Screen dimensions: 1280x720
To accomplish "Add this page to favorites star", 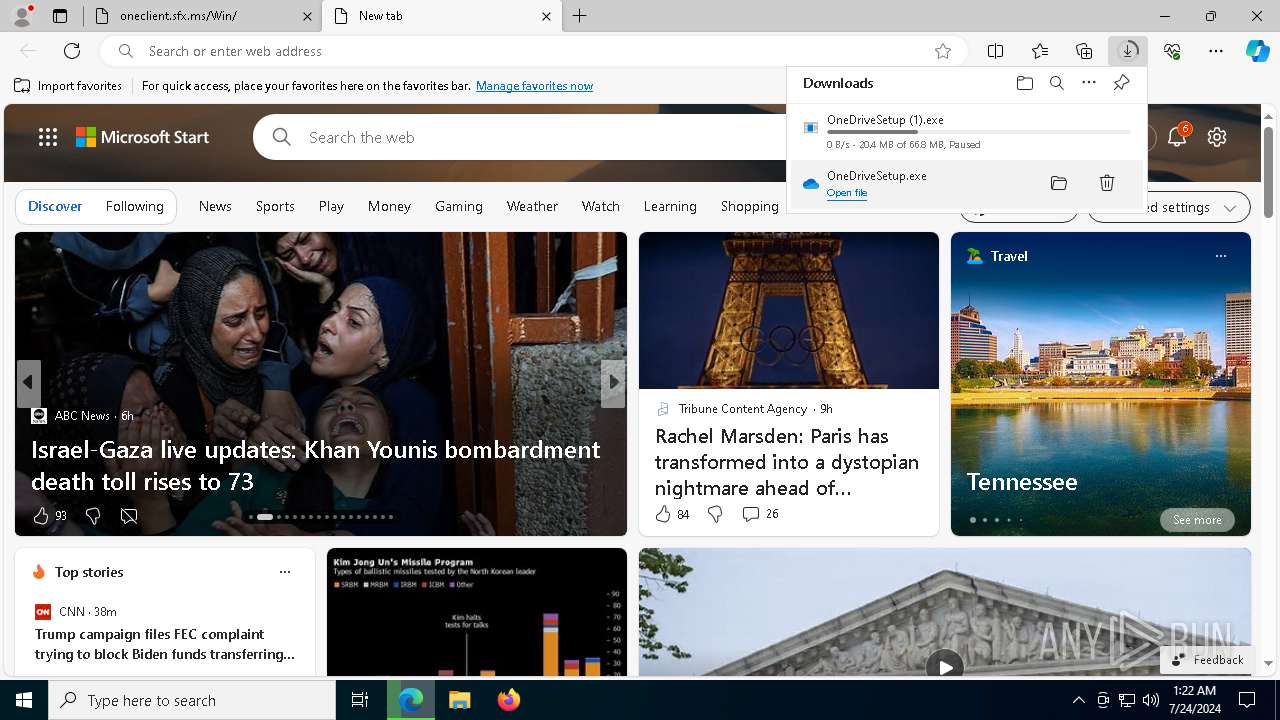I will 943,51.
